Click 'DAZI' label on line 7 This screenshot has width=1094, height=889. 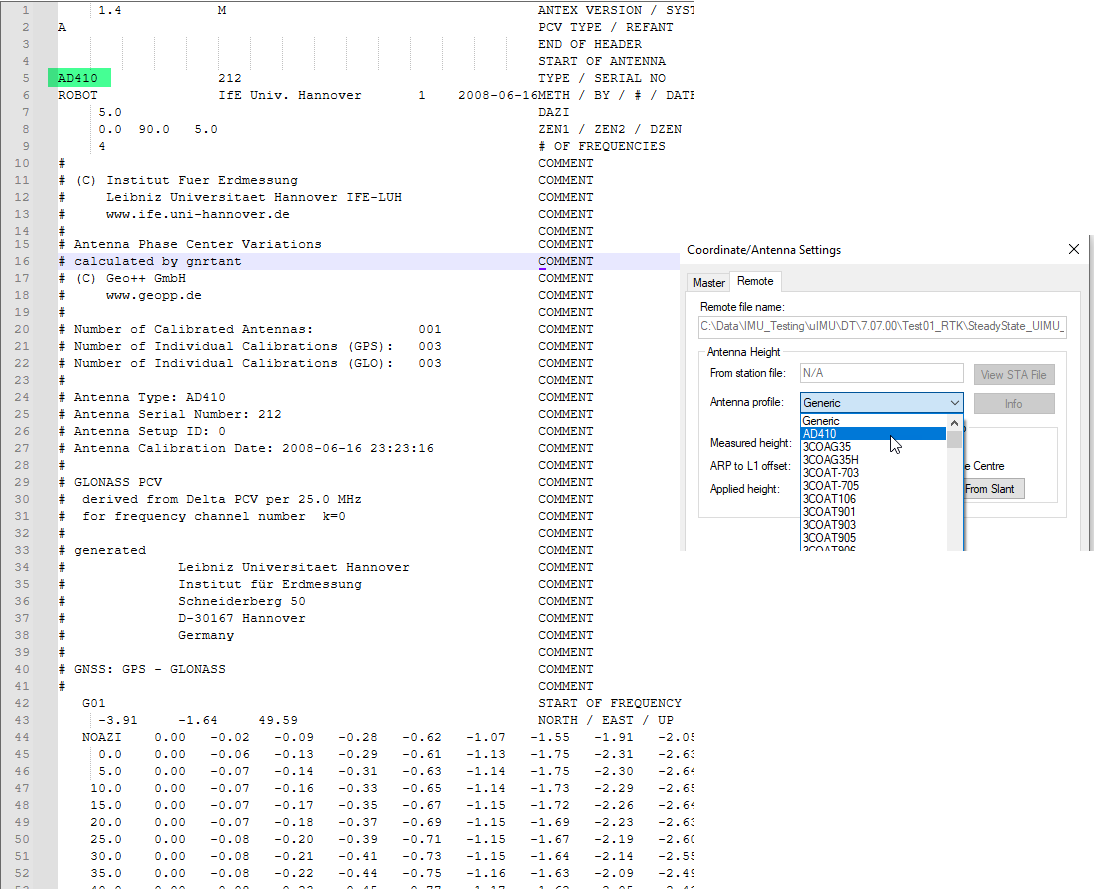click(554, 112)
